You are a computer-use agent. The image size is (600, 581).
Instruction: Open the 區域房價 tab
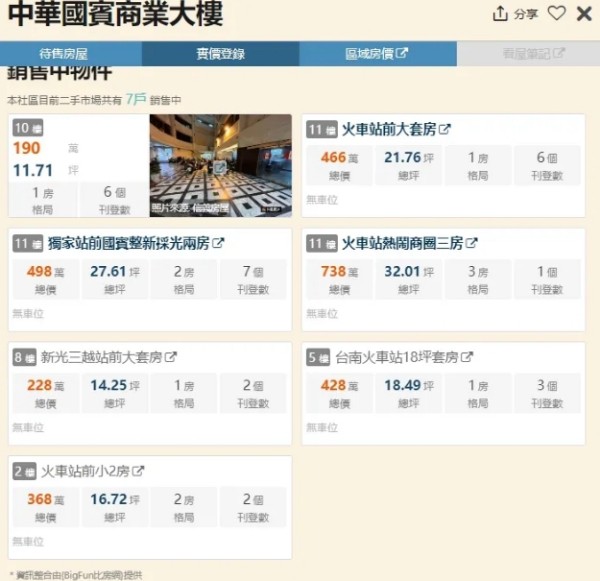point(378,54)
